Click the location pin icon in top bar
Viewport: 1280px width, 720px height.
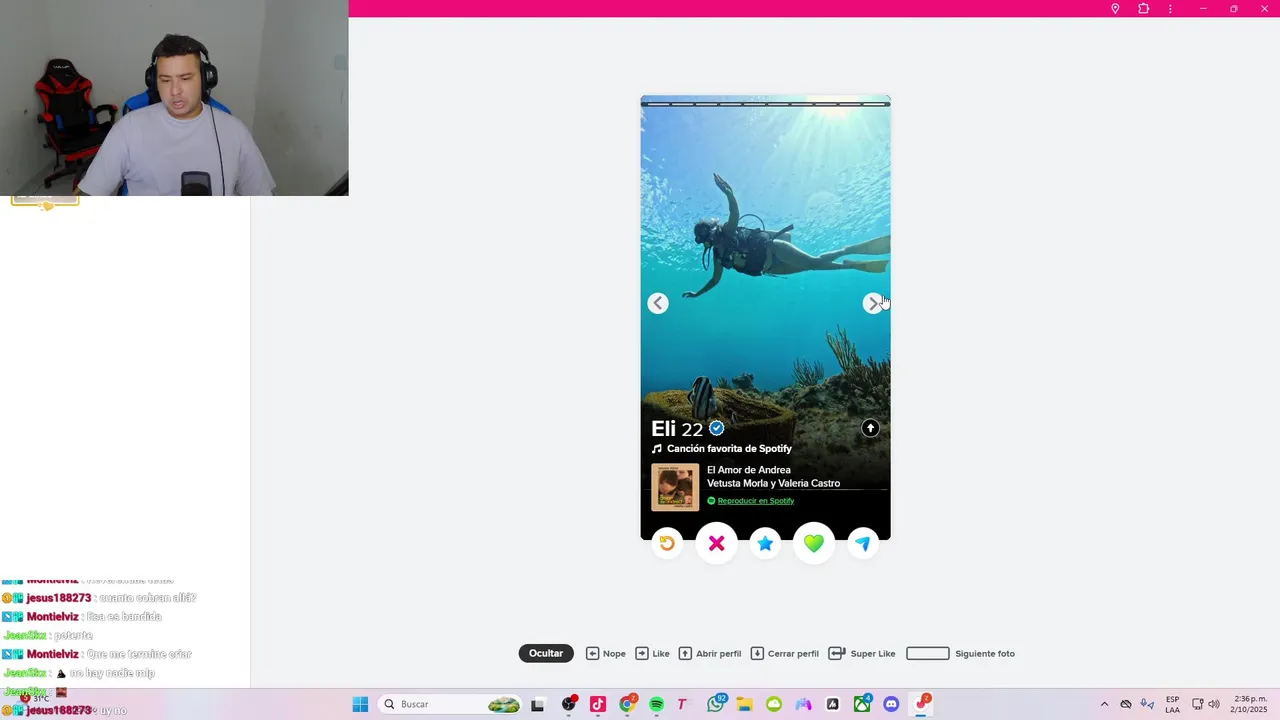coord(1115,9)
